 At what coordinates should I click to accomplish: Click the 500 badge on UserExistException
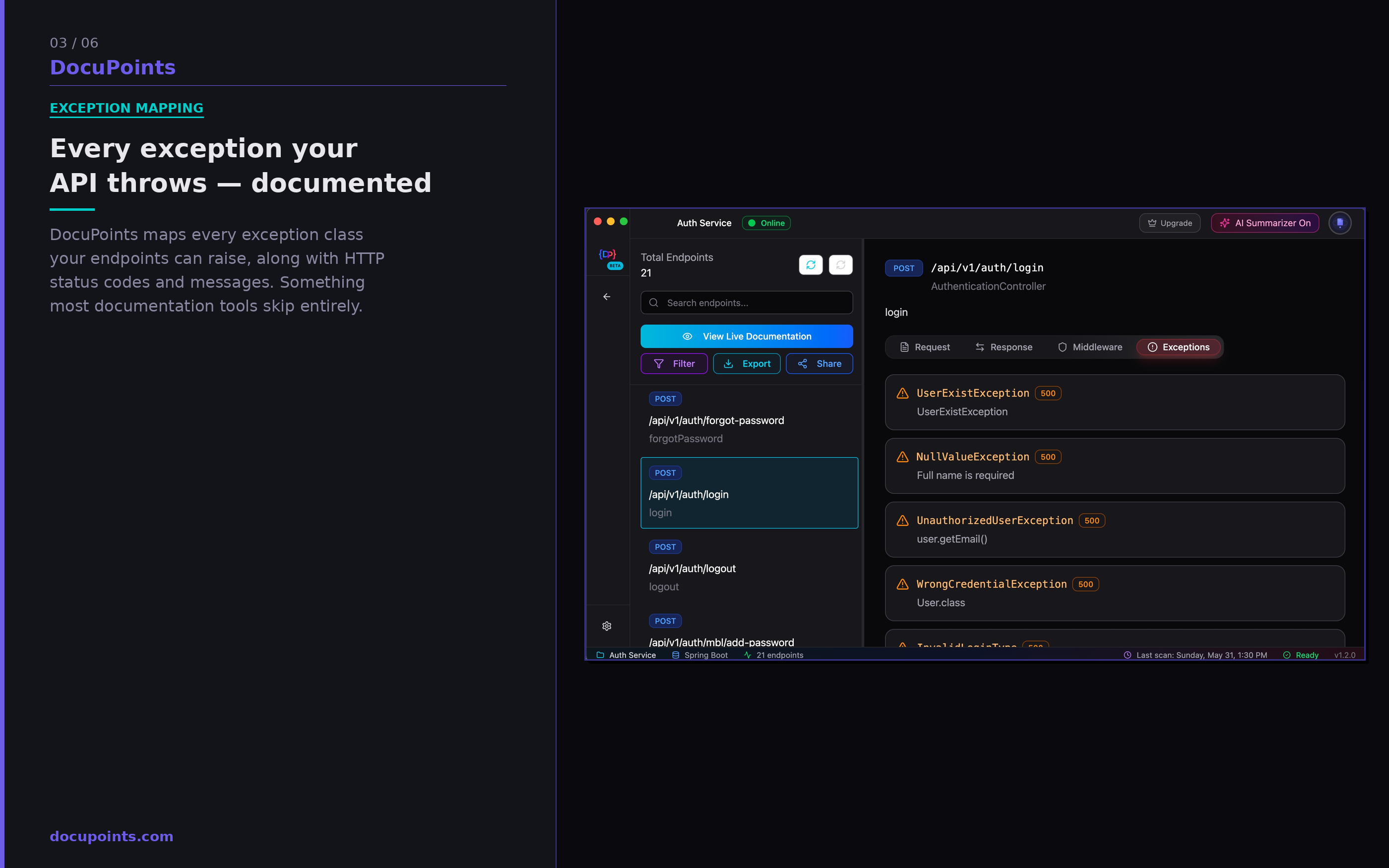coord(1048,393)
